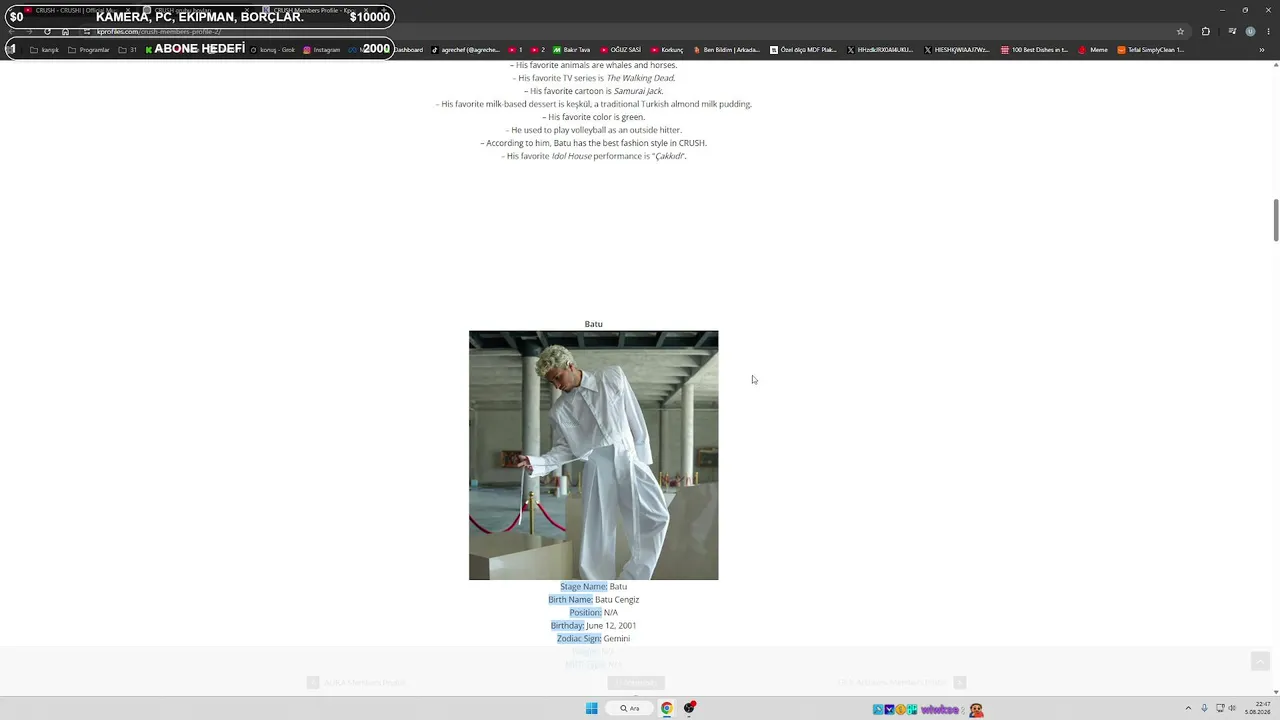Screen dimensions: 1280x720
Task: Click The Walking Dead fact line
Action: 593,78
